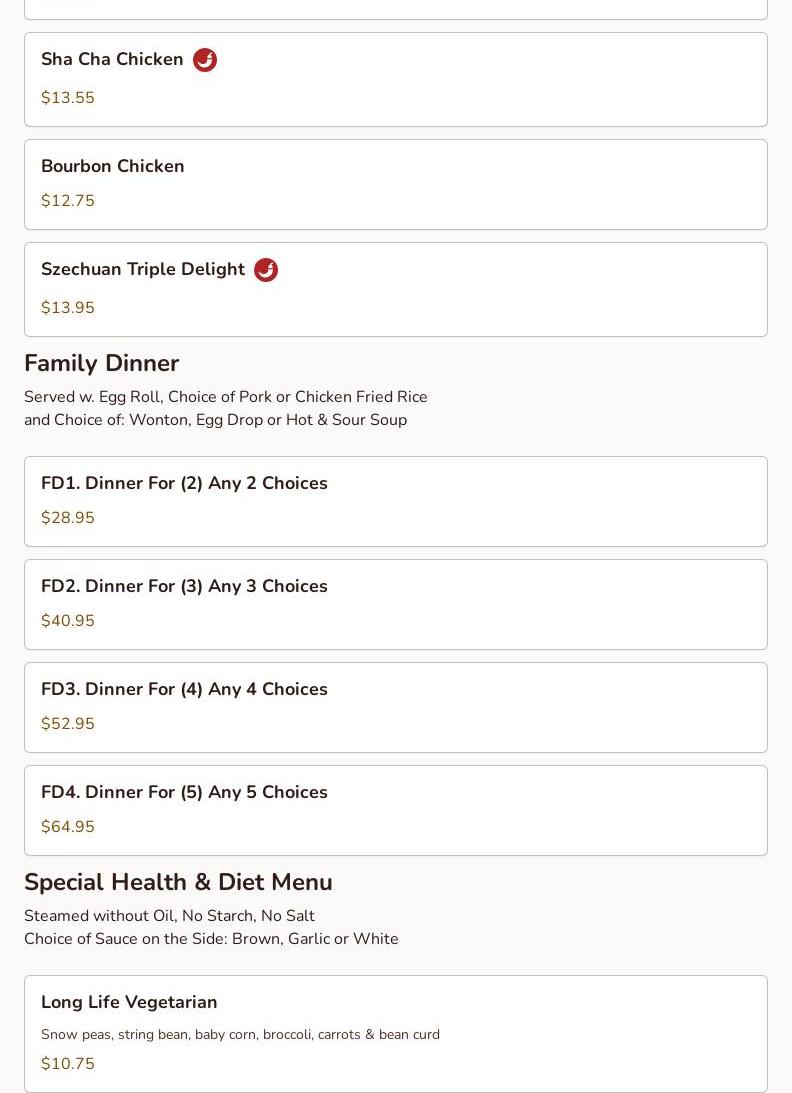The image size is (792, 1093).
Task: Open Szechuan Triple Delight menu item
Action: (x=396, y=289)
